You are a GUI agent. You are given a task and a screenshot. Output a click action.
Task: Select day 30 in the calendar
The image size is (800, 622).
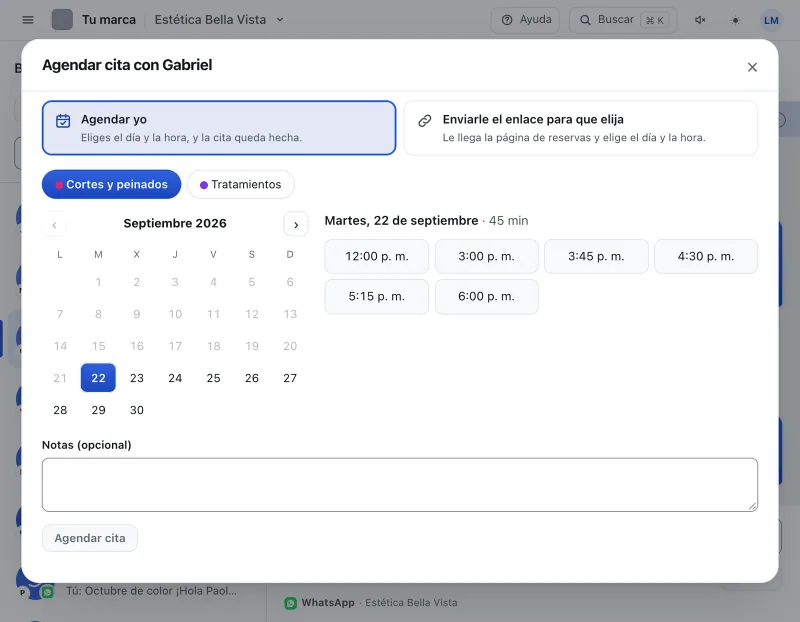(137, 410)
